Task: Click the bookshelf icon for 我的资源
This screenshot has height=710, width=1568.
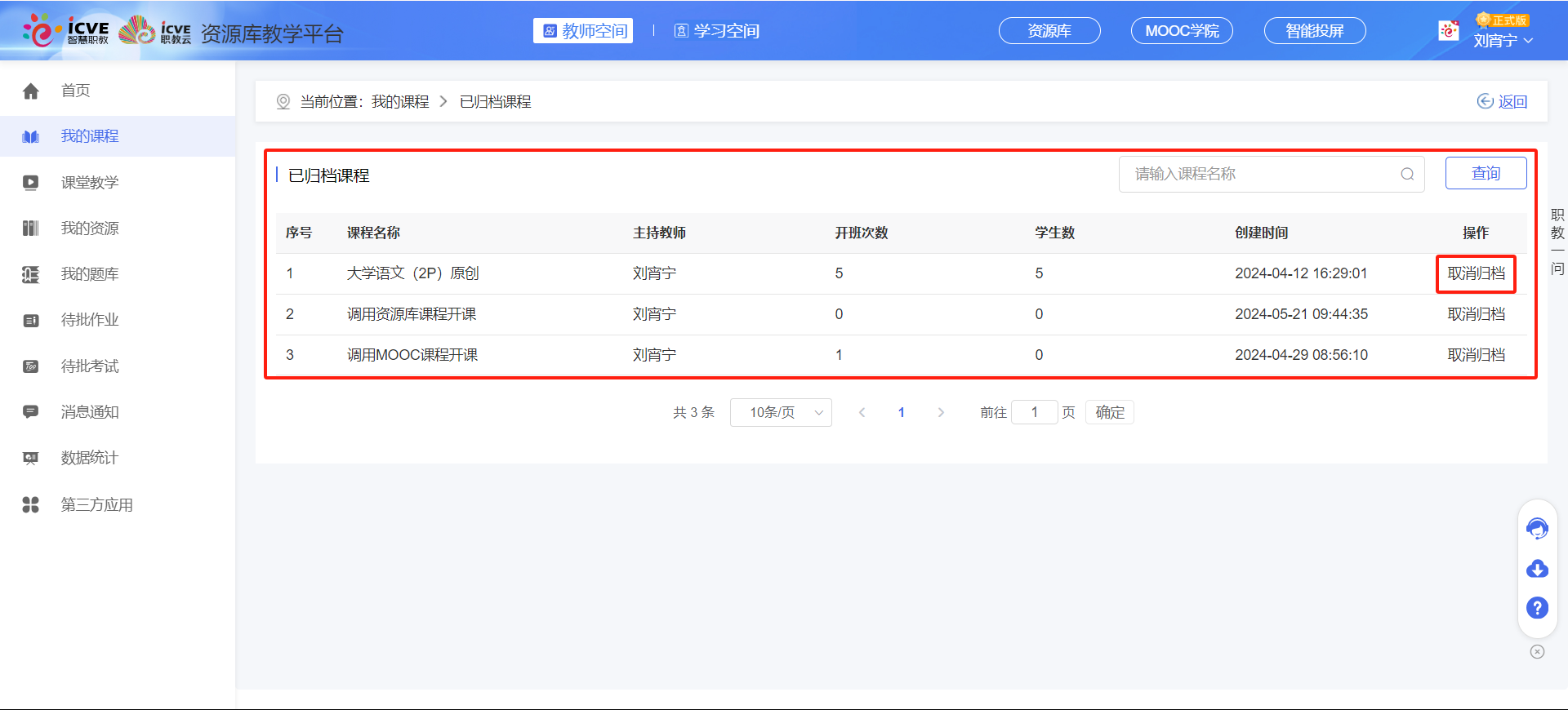Action: (31, 229)
